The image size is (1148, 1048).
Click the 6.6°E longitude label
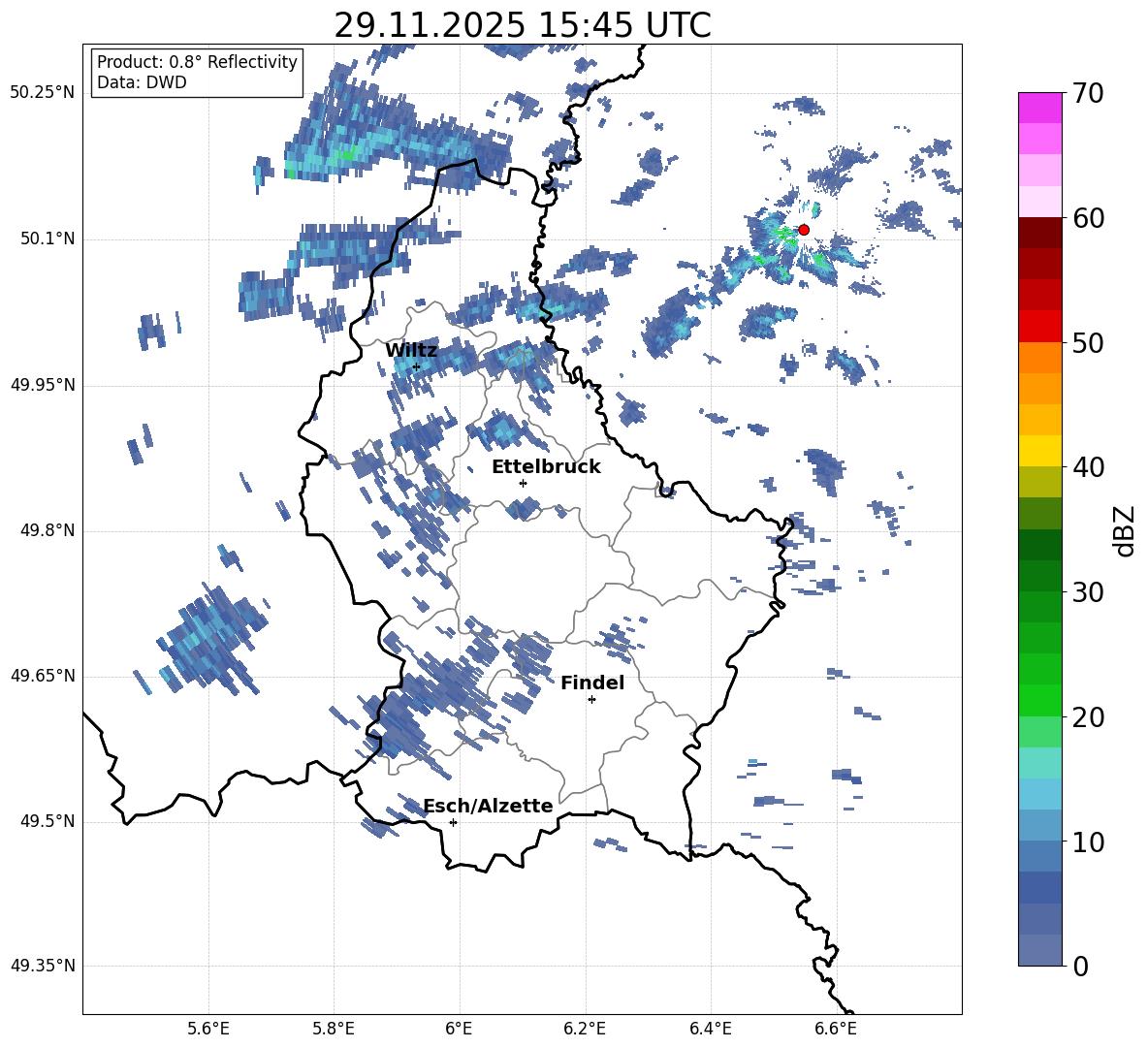[x=836, y=1029]
